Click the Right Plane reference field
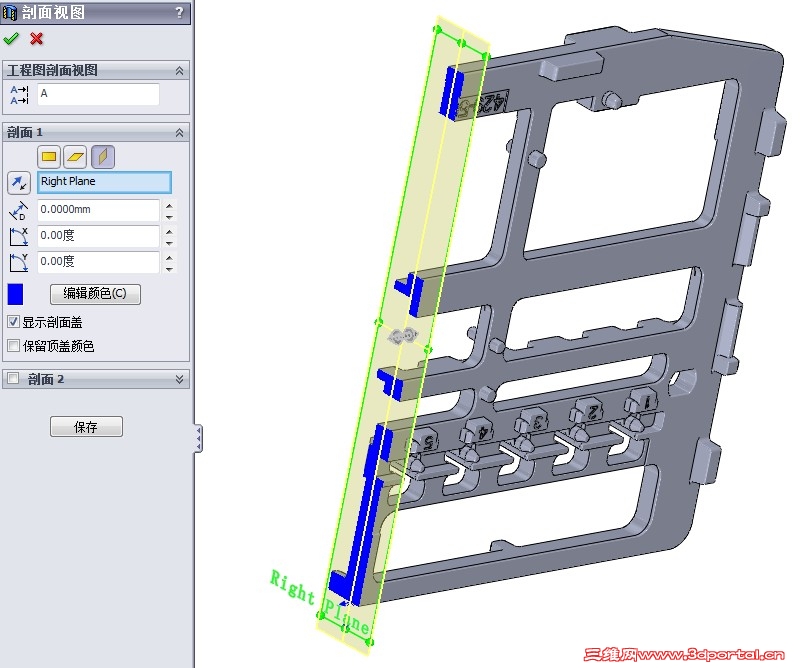 click(105, 182)
